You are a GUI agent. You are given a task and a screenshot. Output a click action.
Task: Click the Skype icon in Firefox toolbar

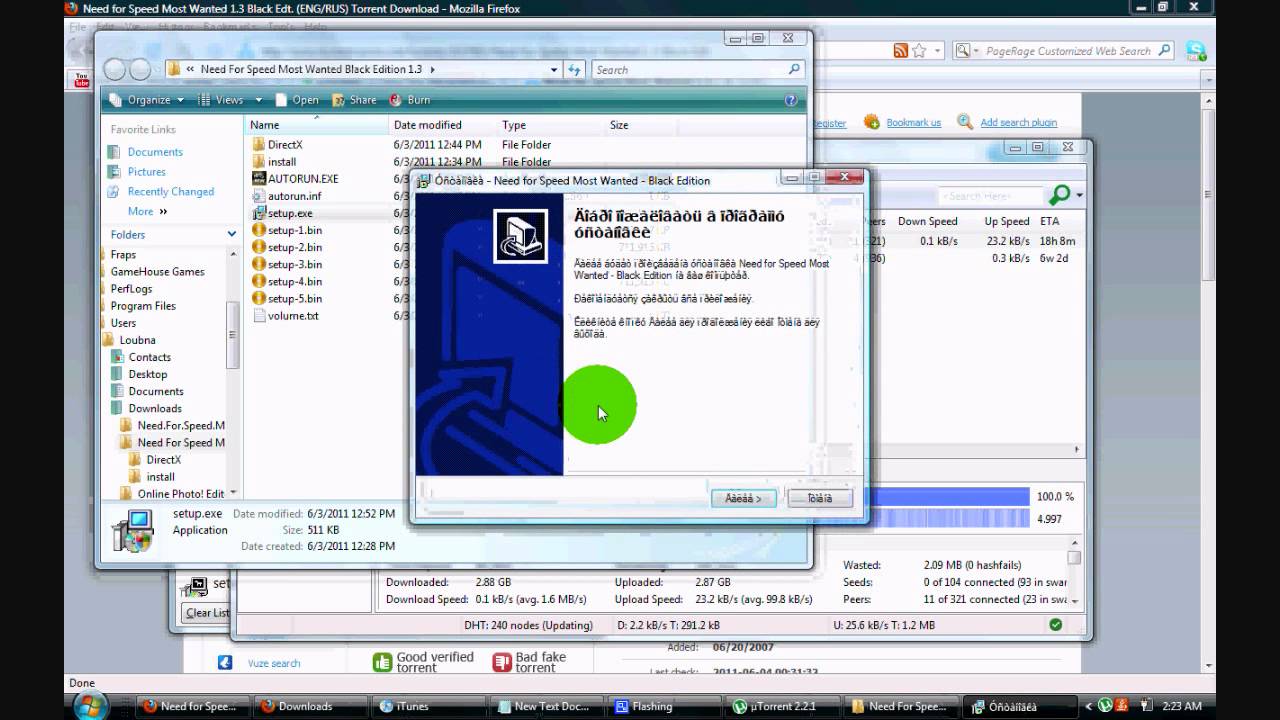coord(1195,51)
